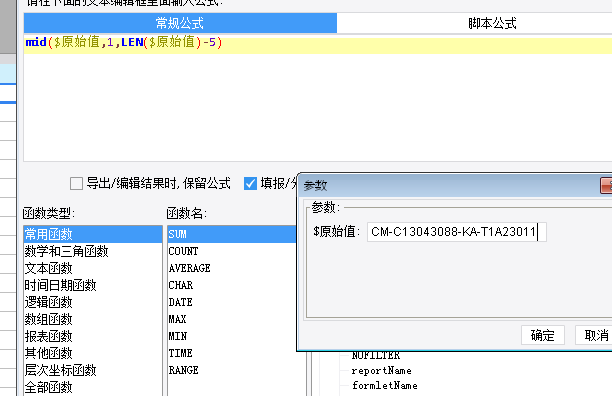Close the 参数 dialog window

[606, 185]
